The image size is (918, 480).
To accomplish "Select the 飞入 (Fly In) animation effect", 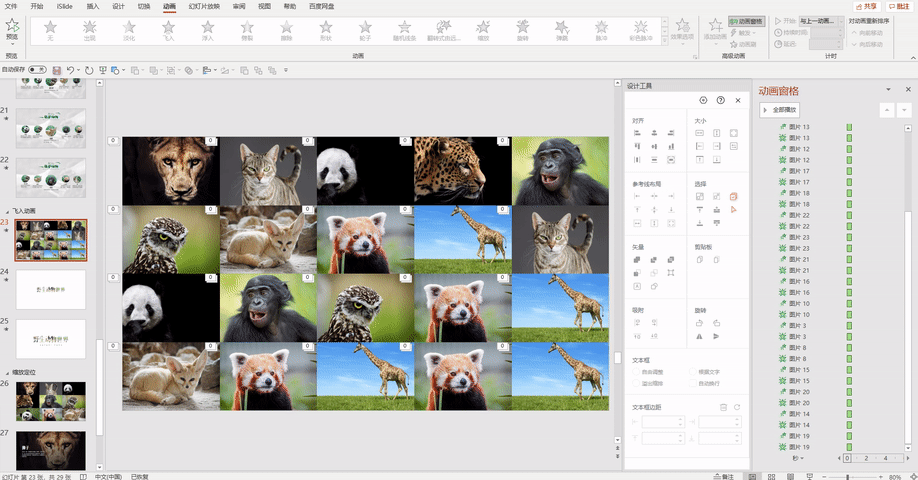I will [168, 30].
